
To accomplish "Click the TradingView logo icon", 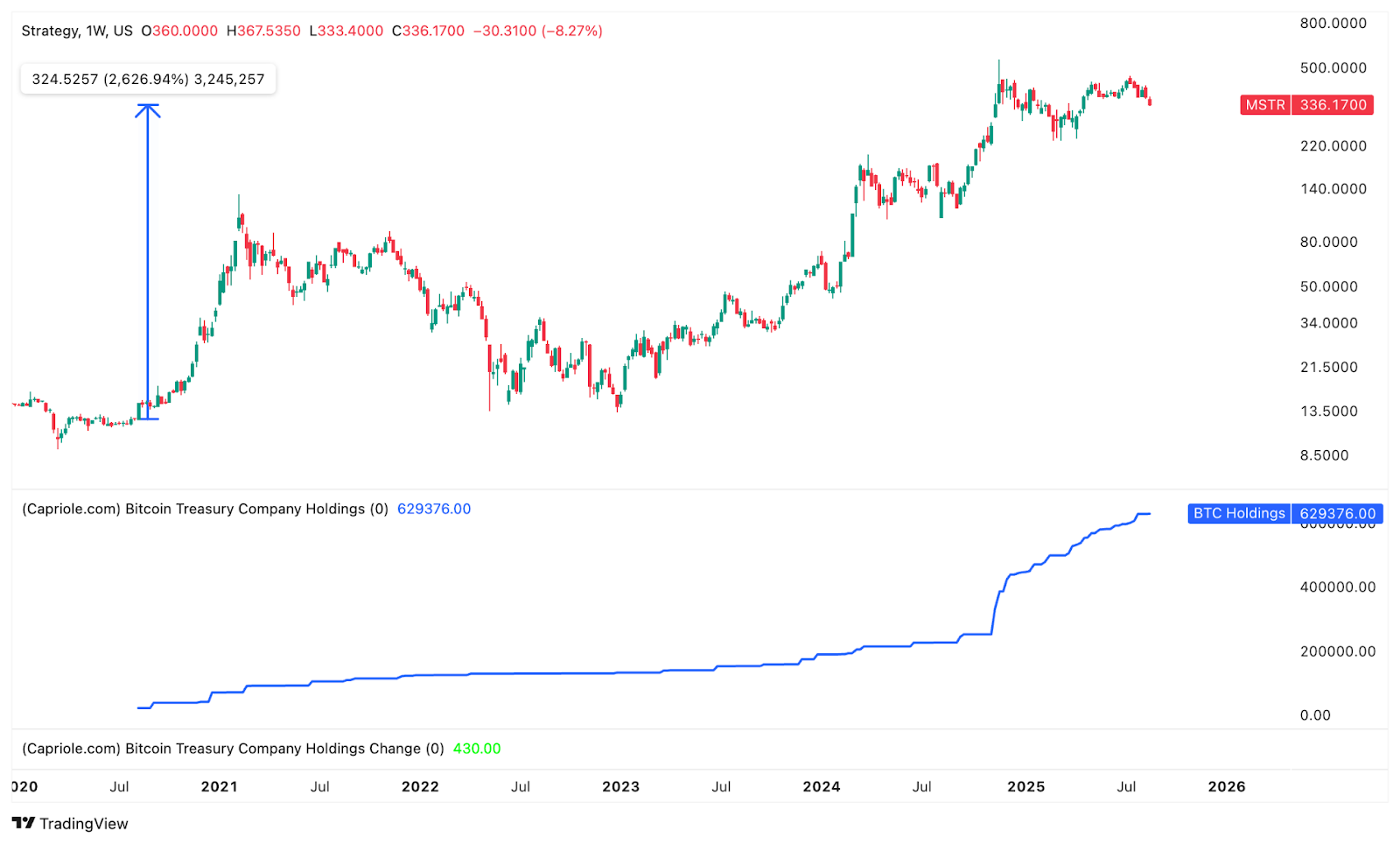I will [x=24, y=823].
